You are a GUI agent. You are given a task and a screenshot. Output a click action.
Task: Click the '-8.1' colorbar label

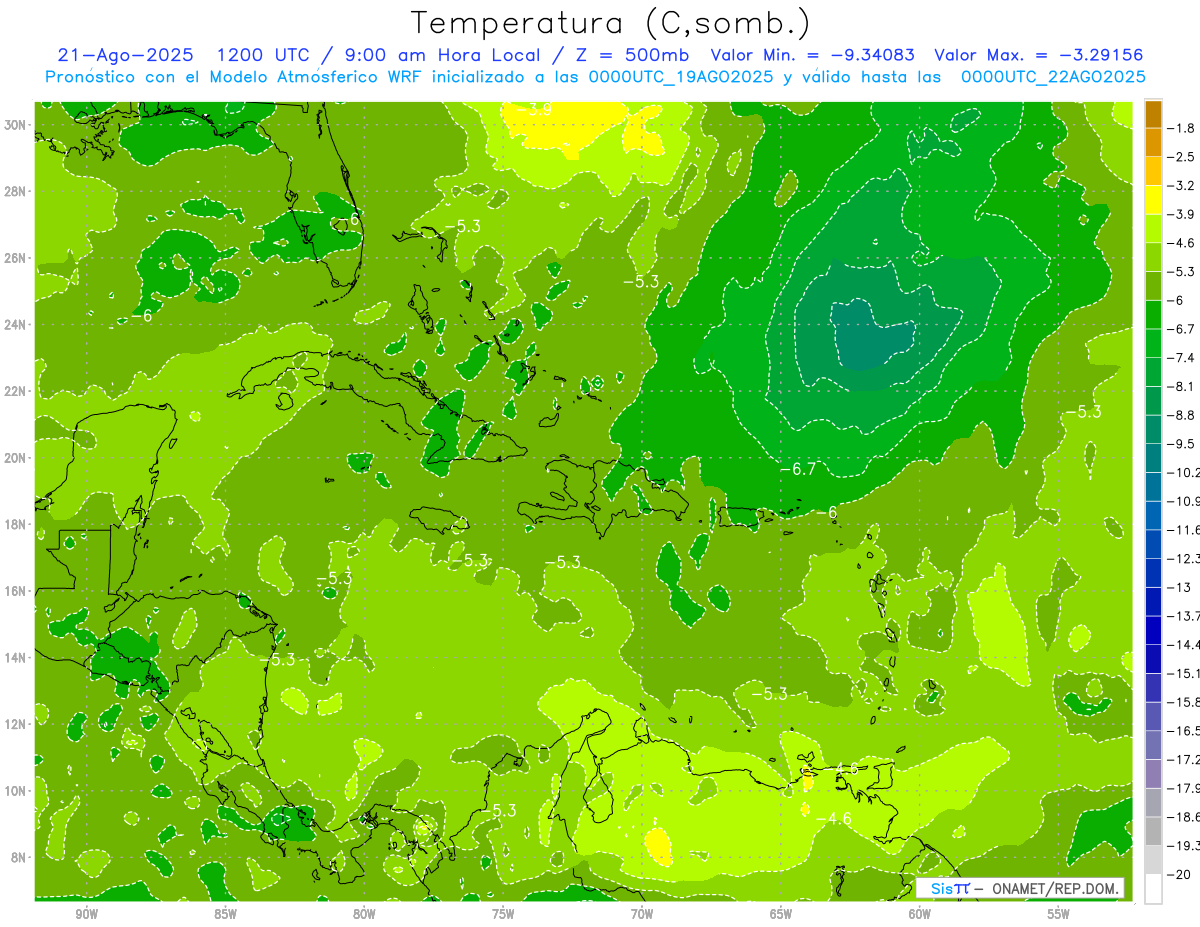(1181, 386)
